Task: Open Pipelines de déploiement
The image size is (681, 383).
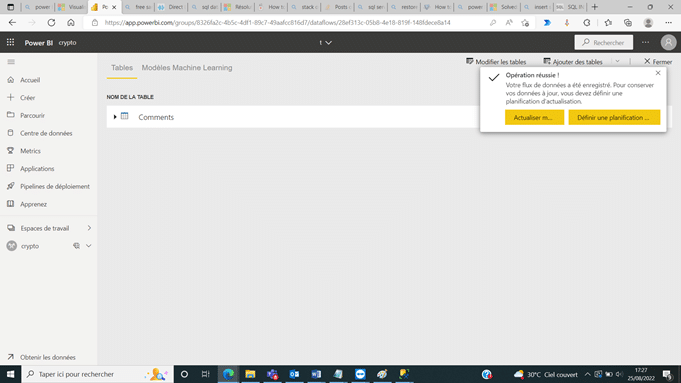Action: (x=55, y=186)
